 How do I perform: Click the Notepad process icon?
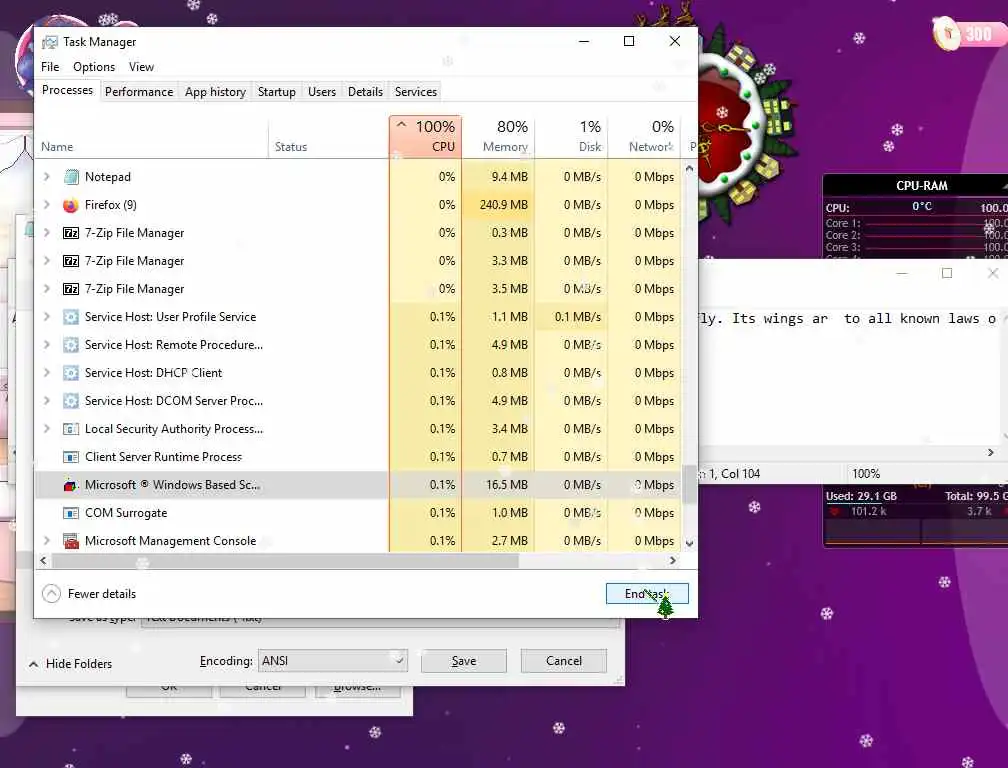coord(71,177)
